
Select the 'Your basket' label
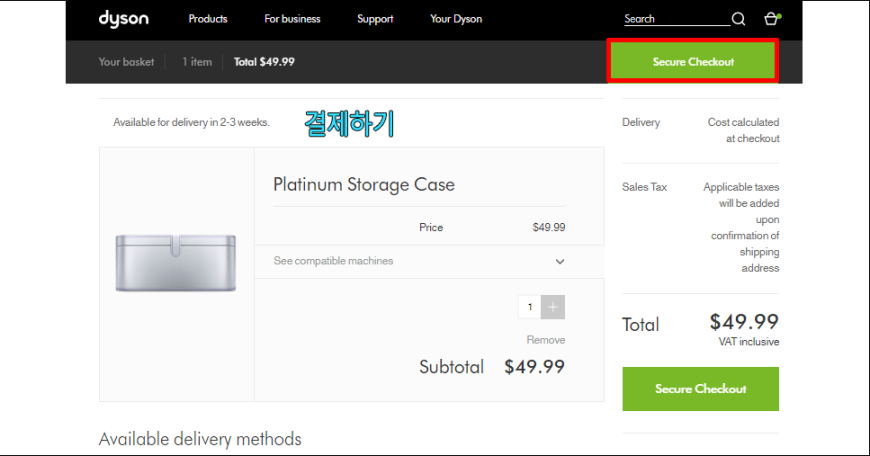(126, 62)
